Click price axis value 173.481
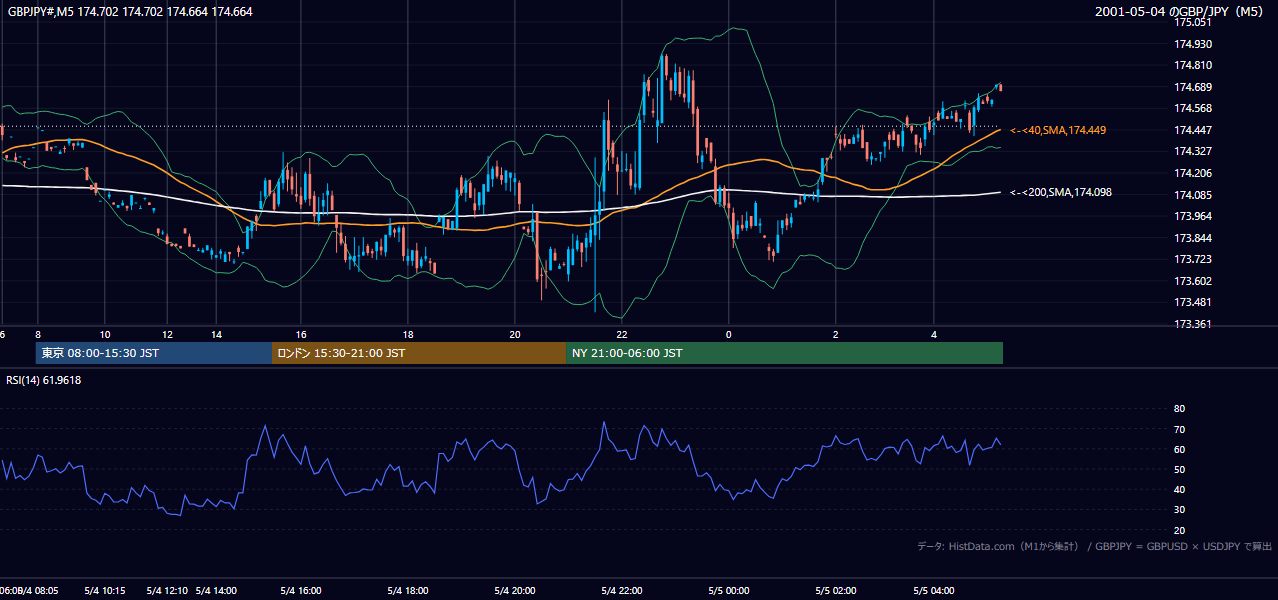Image resolution: width=1278 pixels, height=600 pixels. [x=1193, y=302]
